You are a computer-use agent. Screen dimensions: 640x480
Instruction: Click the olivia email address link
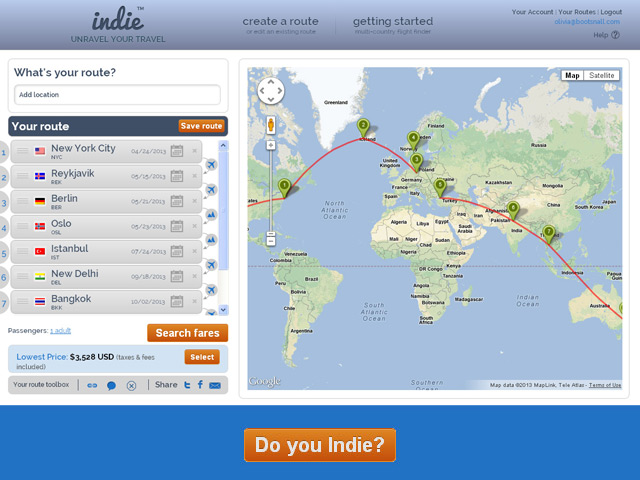(587, 22)
